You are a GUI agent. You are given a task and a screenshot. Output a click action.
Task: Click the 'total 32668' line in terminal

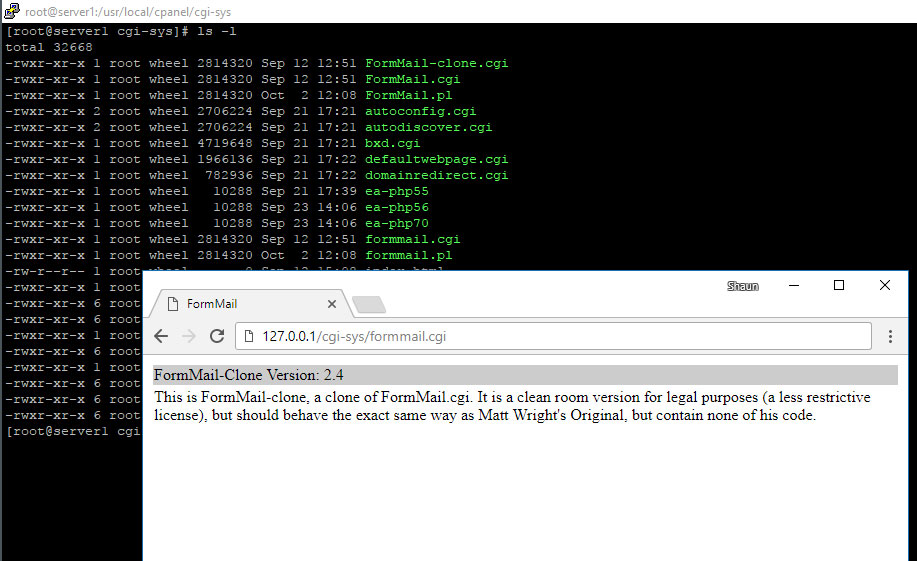[x=49, y=47]
